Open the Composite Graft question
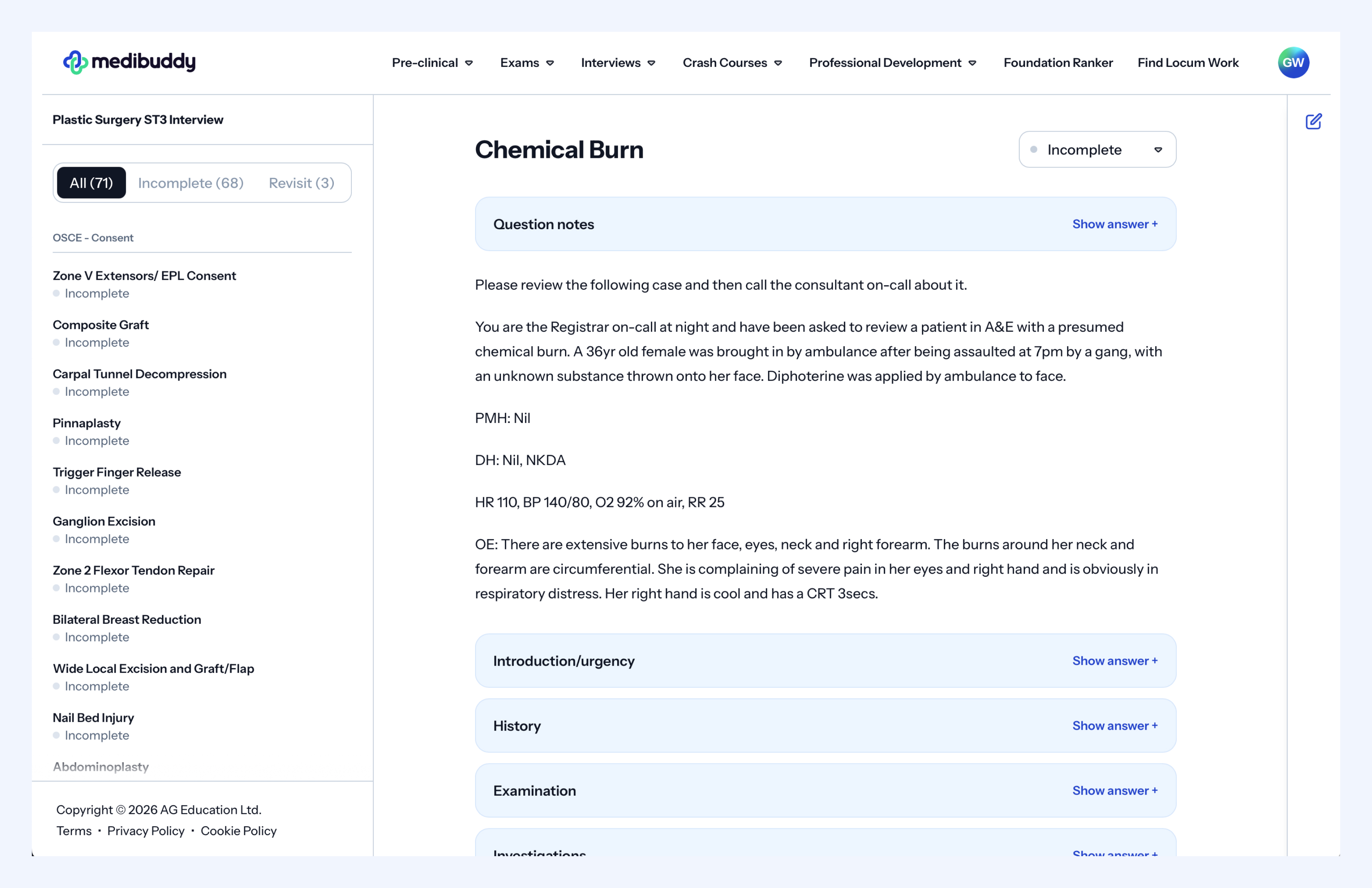Viewport: 1372px width, 888px height. pos(101,325)
